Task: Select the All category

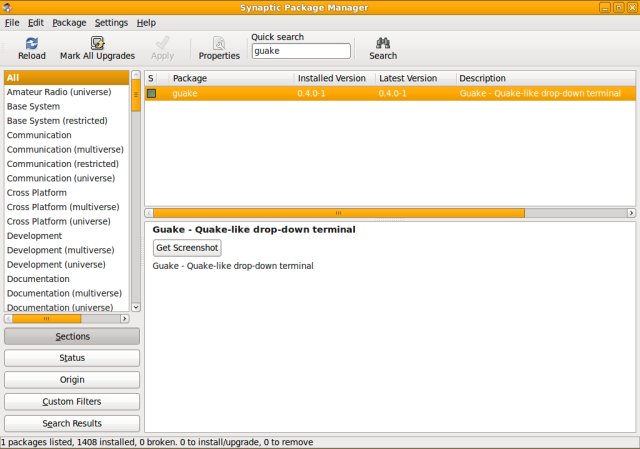Action: (67, 78)
